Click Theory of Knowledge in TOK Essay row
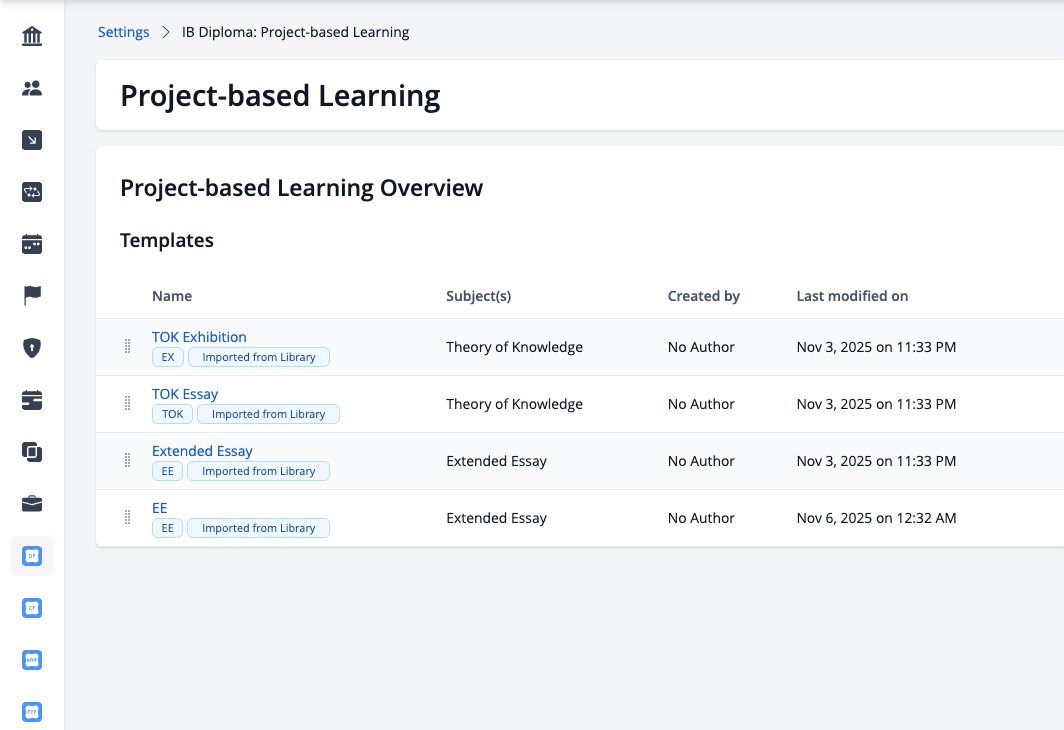This screenshot has height=730, width=1064. [x=514, y=404]
